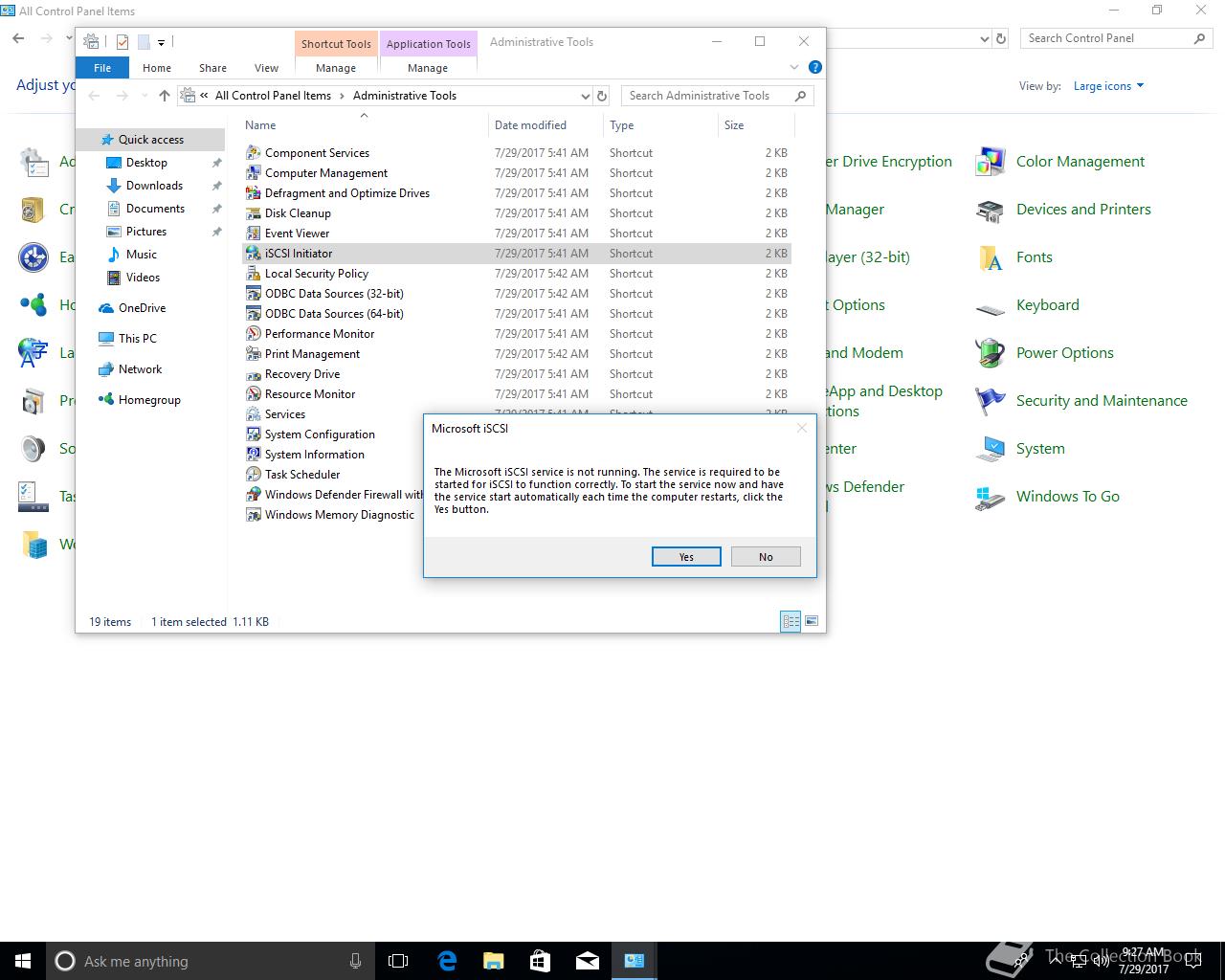The height and width of the screenshot is (980, 1225).
Task: Select the iSCSI Initiator icon
Action: coord(254,254)
